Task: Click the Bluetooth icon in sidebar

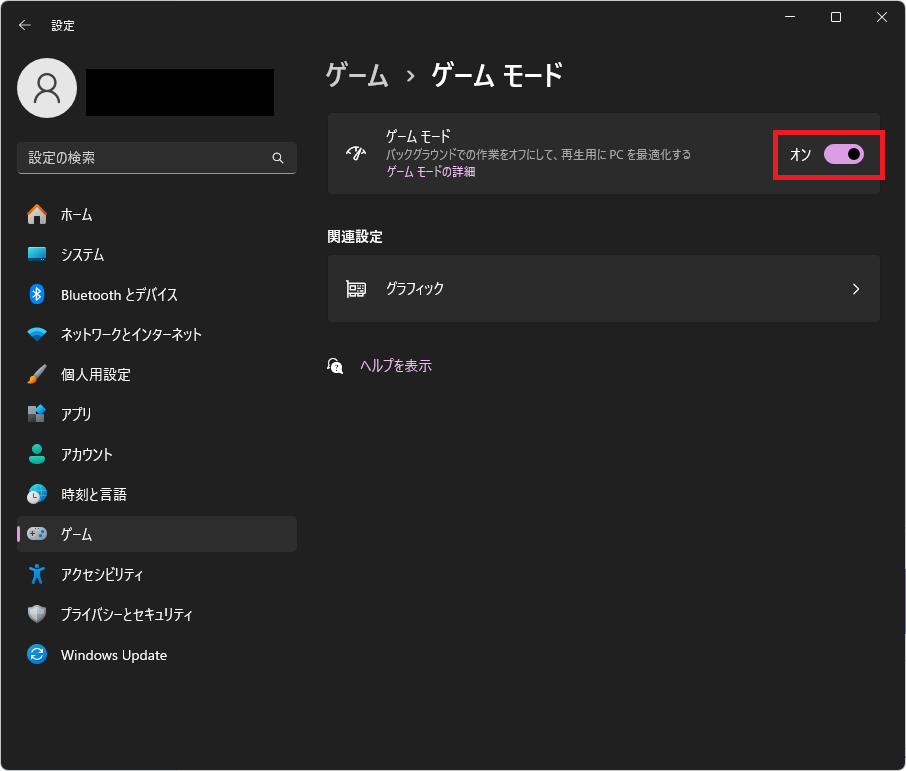Action: (37, 294)
